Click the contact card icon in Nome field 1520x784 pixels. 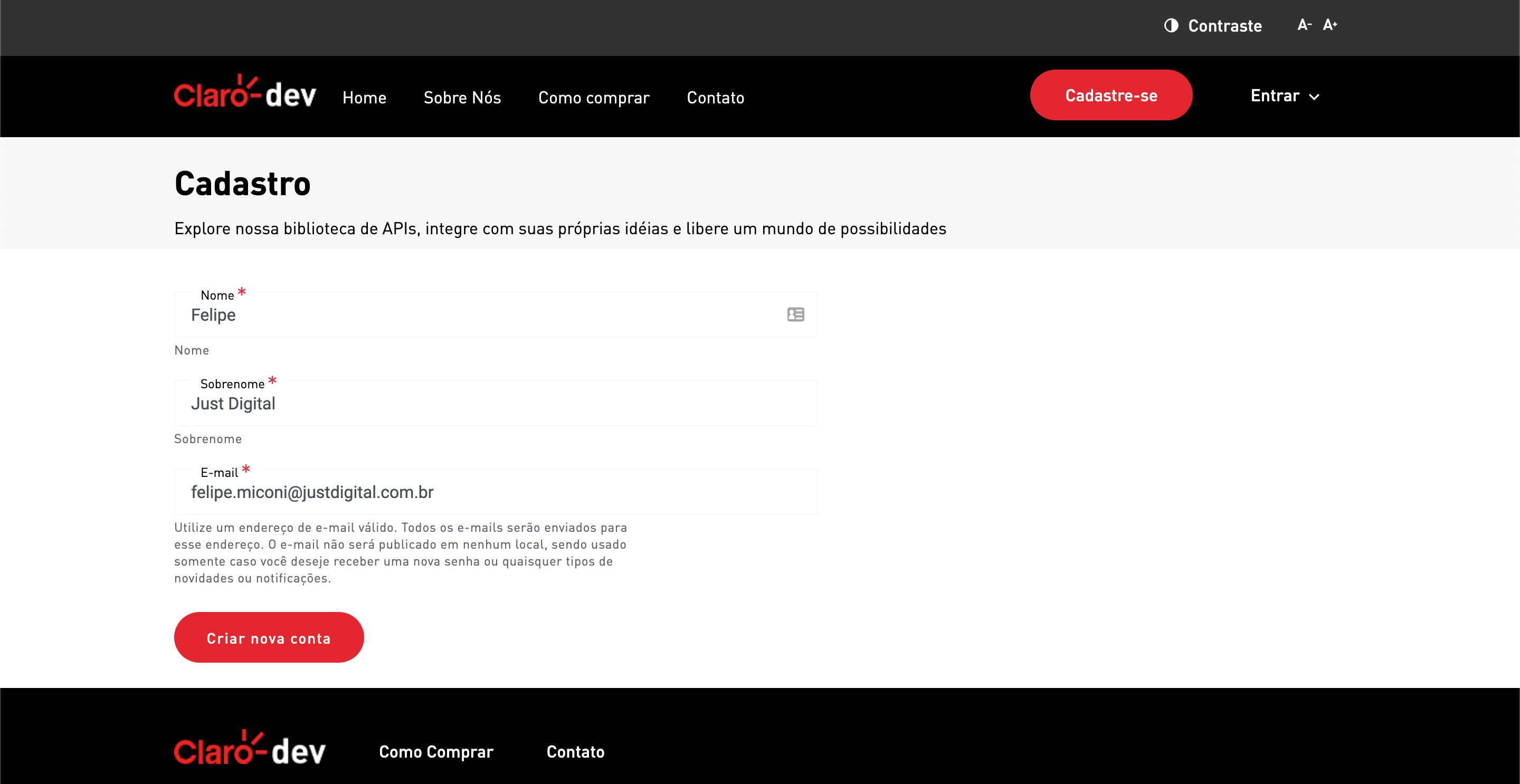(795, 314)
